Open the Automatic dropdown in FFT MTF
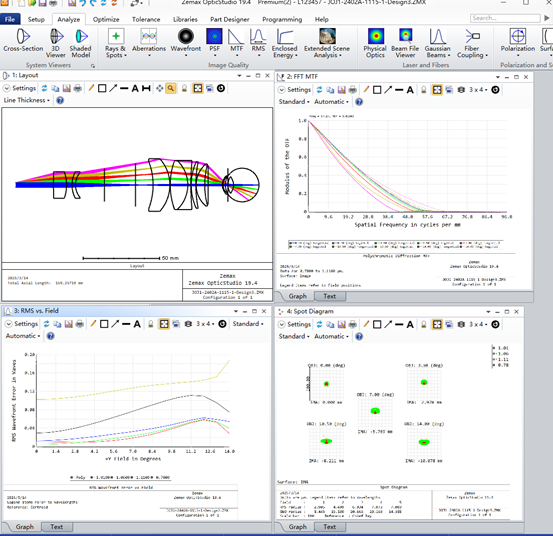The height and width of the screenshot is (536, 553). (331, 102)
